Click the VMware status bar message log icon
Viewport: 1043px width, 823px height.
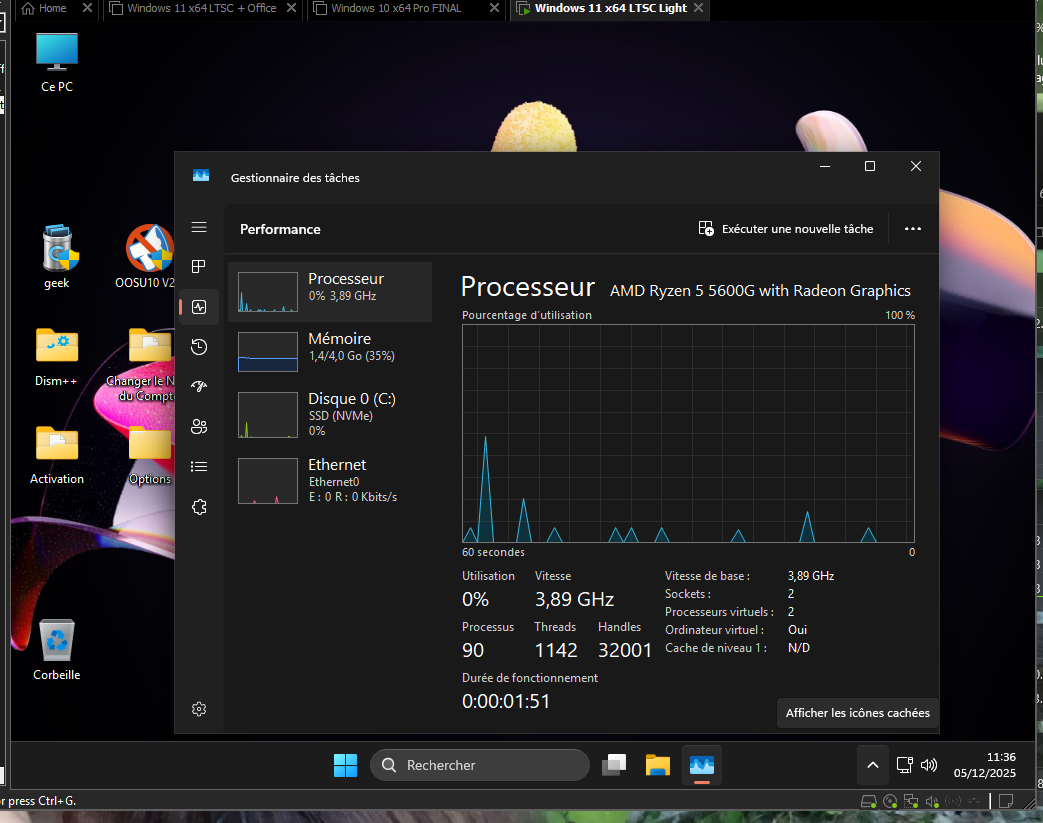[1006, 801]
